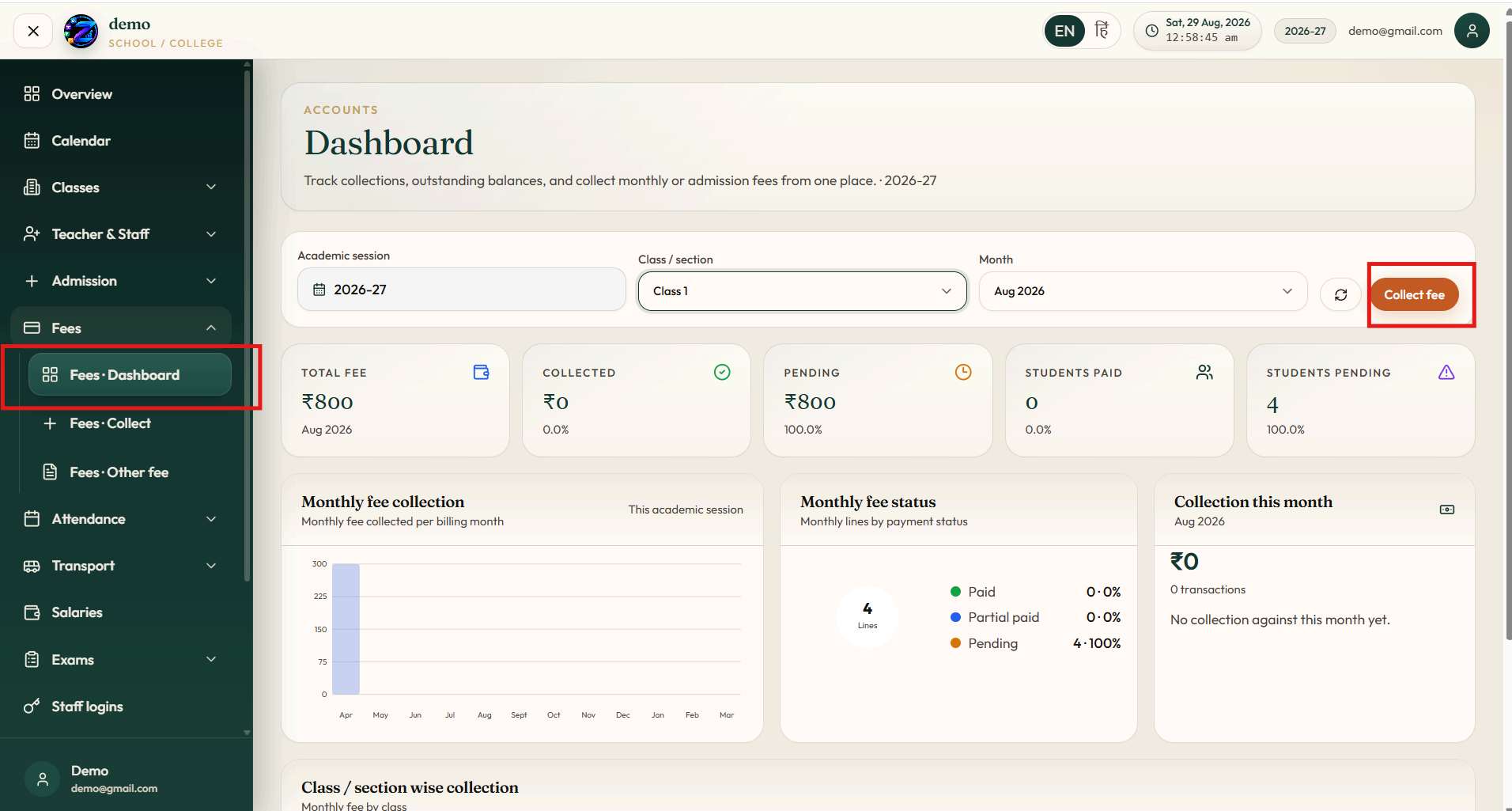
Task: Click the green Paid legend dot
Action: tap(955, 592)
